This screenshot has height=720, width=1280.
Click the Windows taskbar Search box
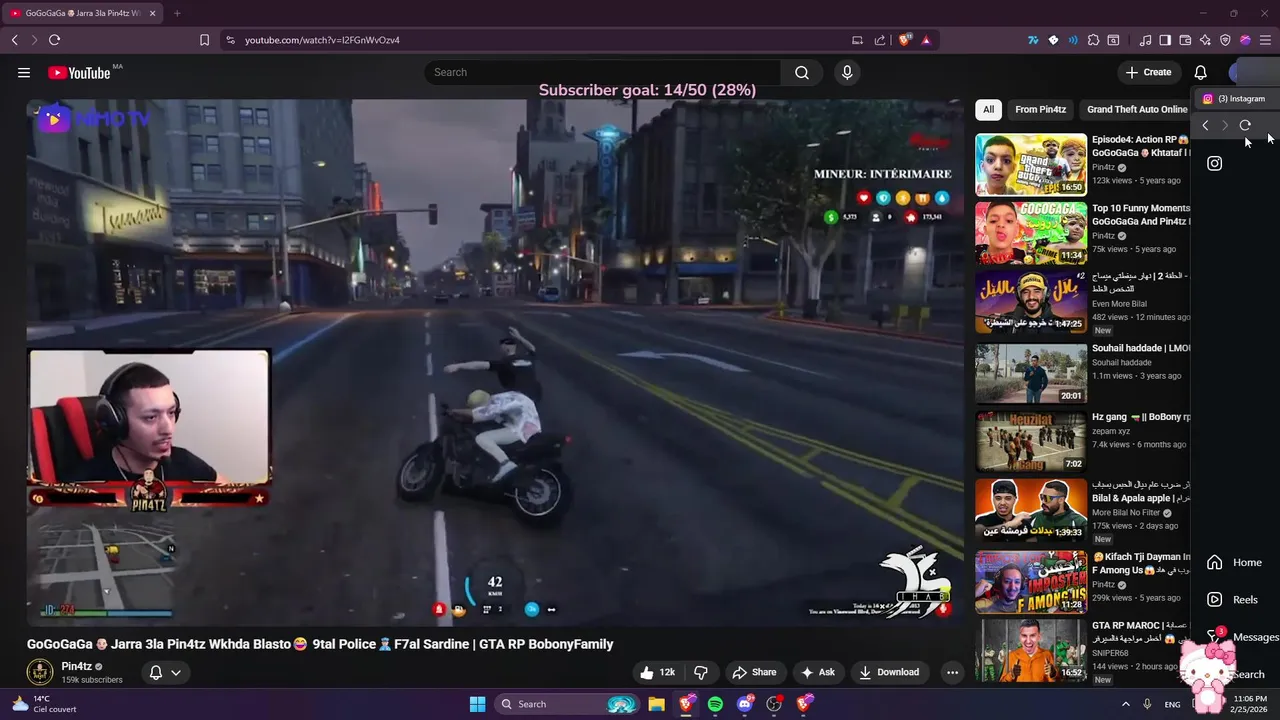566,704
